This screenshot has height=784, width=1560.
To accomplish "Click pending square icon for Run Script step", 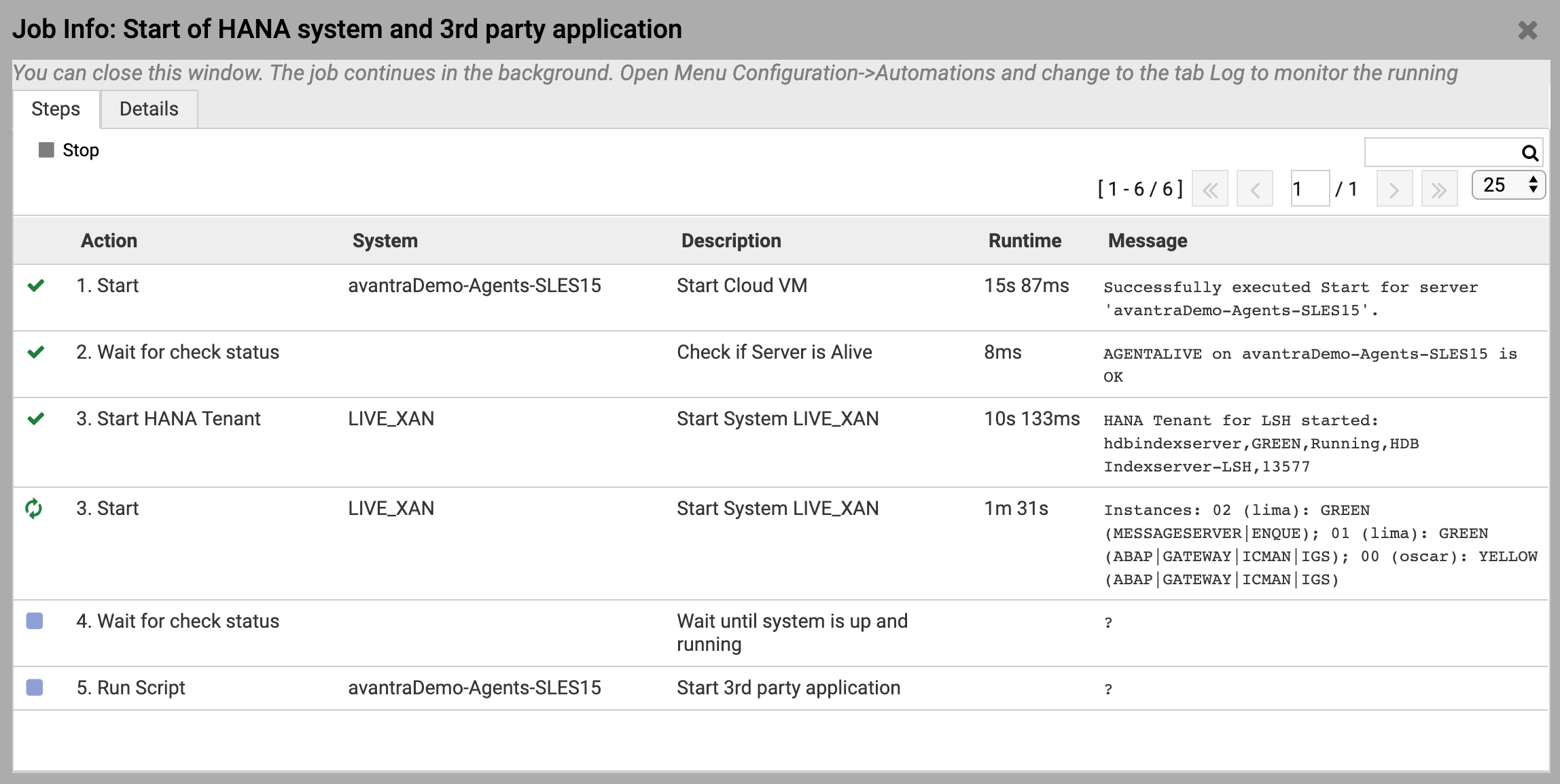I will tap(35, 688).
